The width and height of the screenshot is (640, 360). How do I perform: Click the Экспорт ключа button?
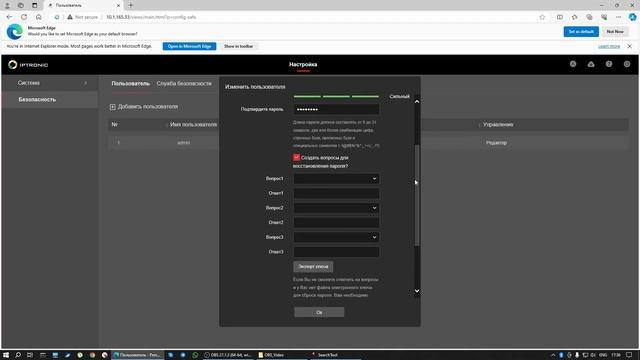click(313, 267)
